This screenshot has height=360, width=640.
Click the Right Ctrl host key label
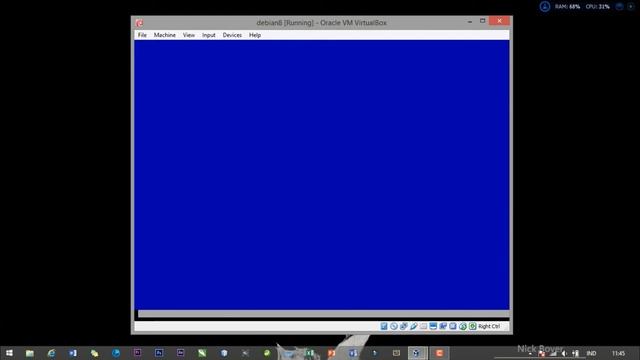[x=489, y=326]
